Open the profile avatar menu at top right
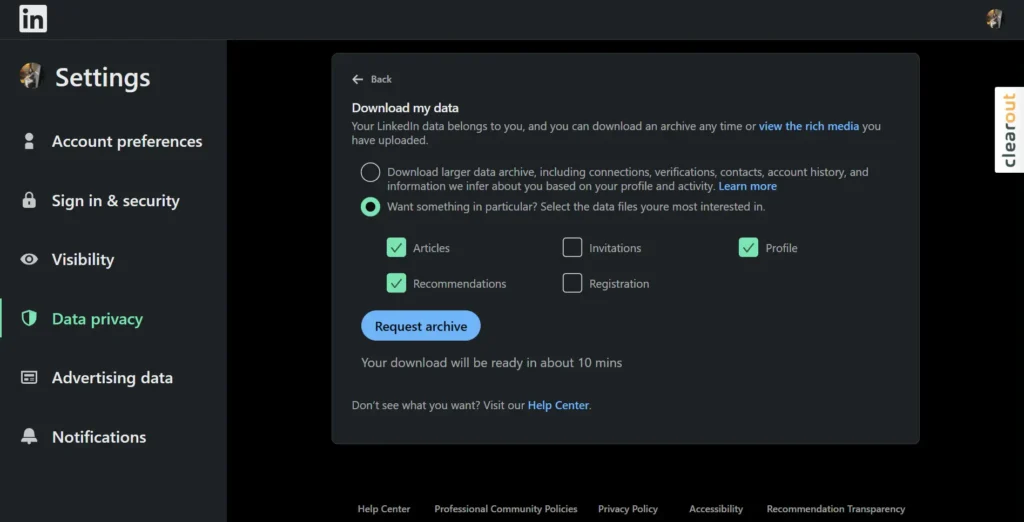1024x522 pixels. tap(994, 19)
